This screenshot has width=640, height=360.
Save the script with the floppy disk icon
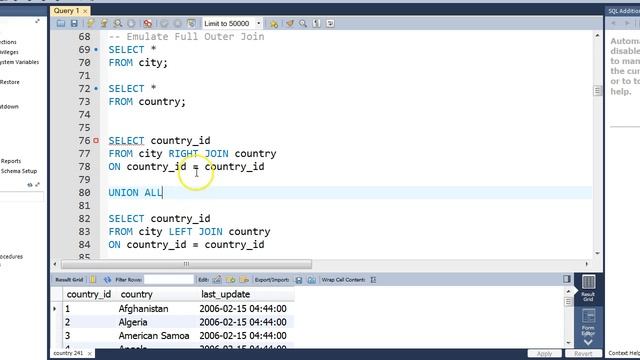point(74,24)
